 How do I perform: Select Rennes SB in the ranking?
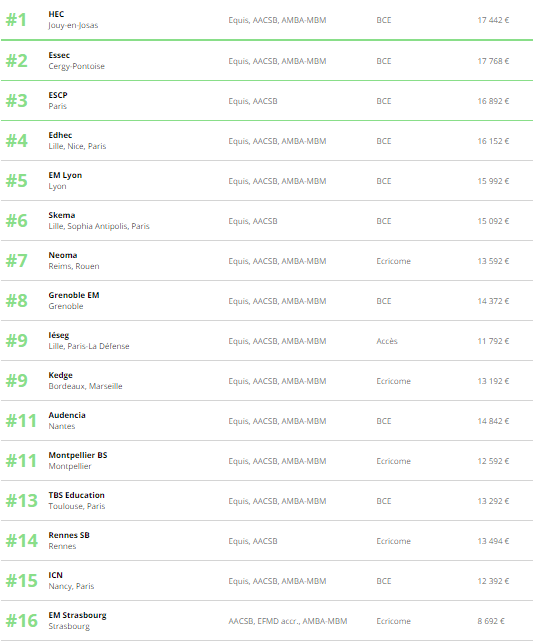69,536
